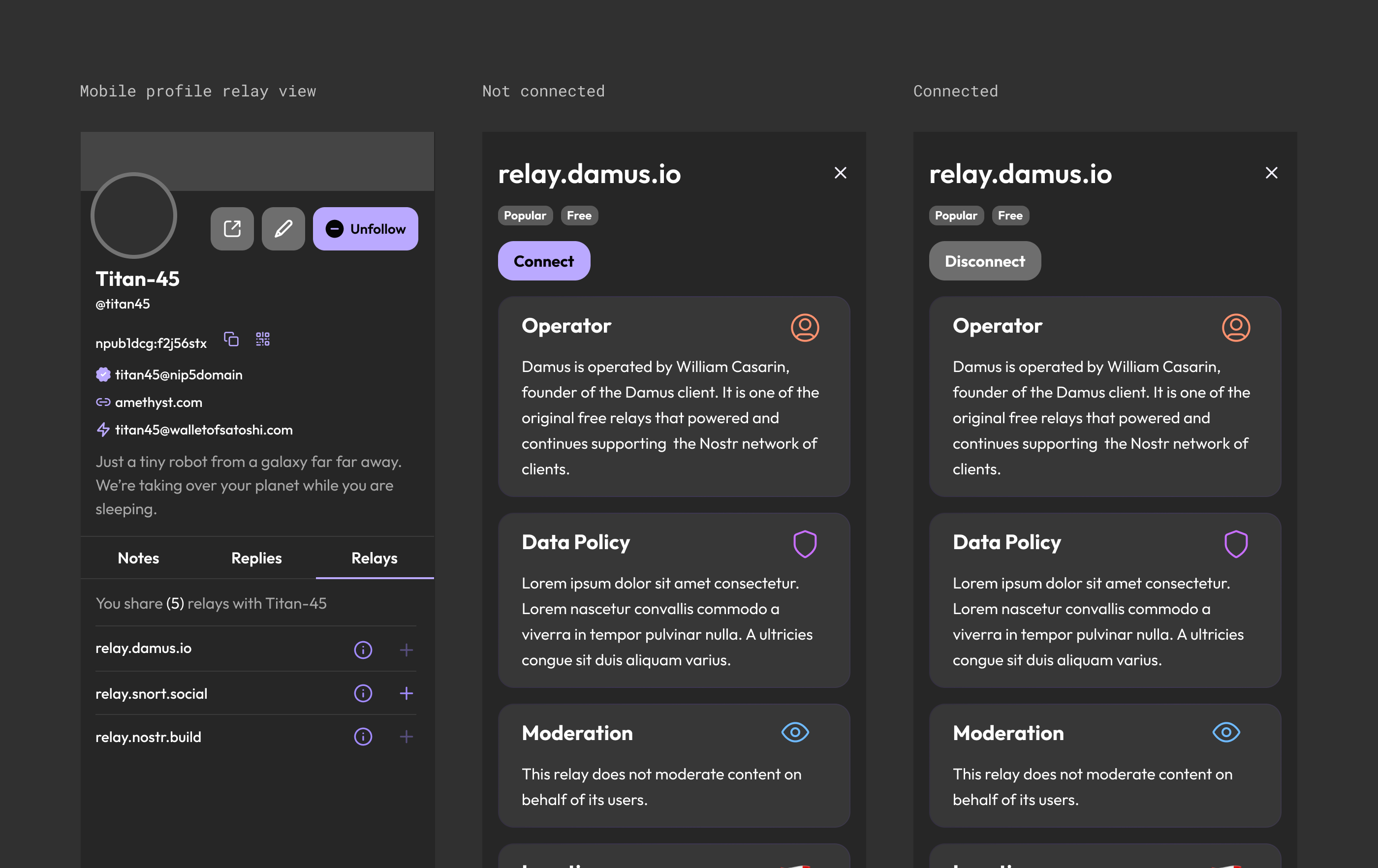The width and height of the screenshot is (1378, 868).
Task: Click 'You share (5) relays with Titan-45'
Action: pos(211,604)
